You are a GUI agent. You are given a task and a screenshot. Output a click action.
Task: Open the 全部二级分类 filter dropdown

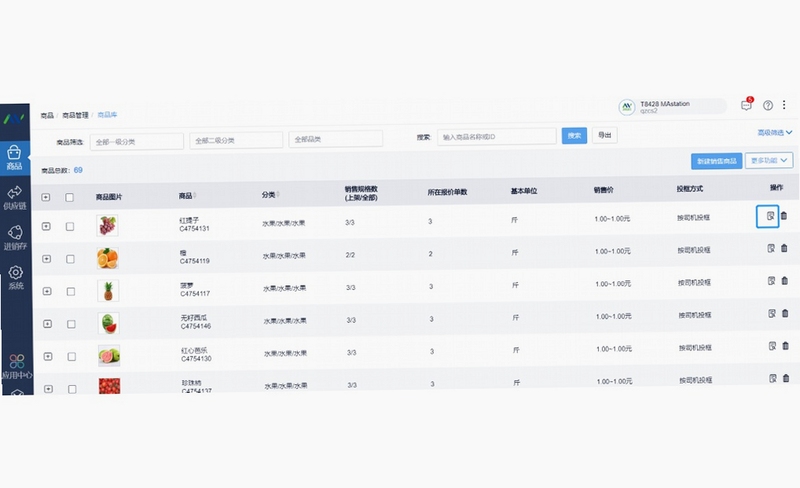click(x=236, y=140)
